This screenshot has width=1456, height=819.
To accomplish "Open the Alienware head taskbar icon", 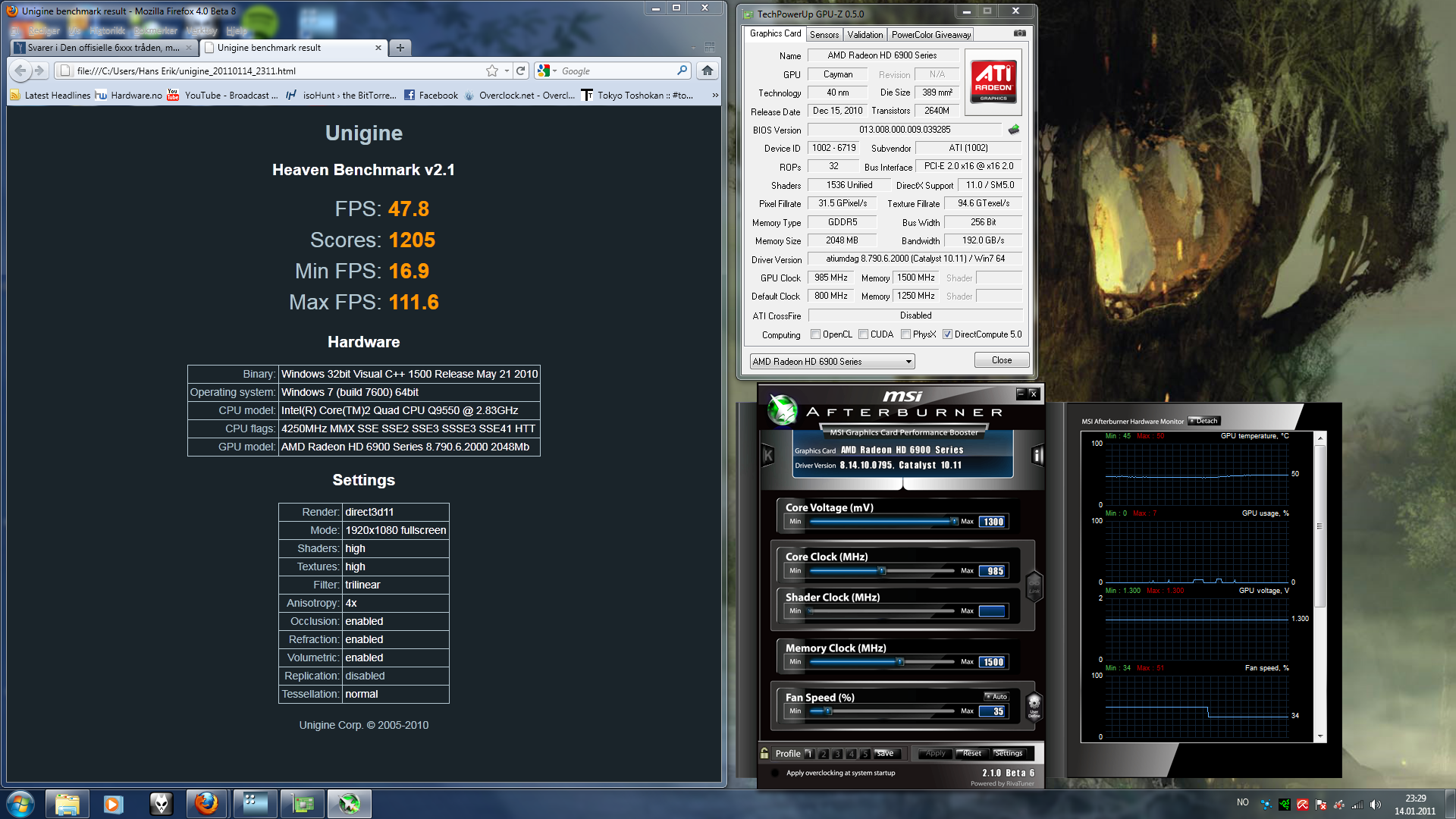I will tap(161, 804).
